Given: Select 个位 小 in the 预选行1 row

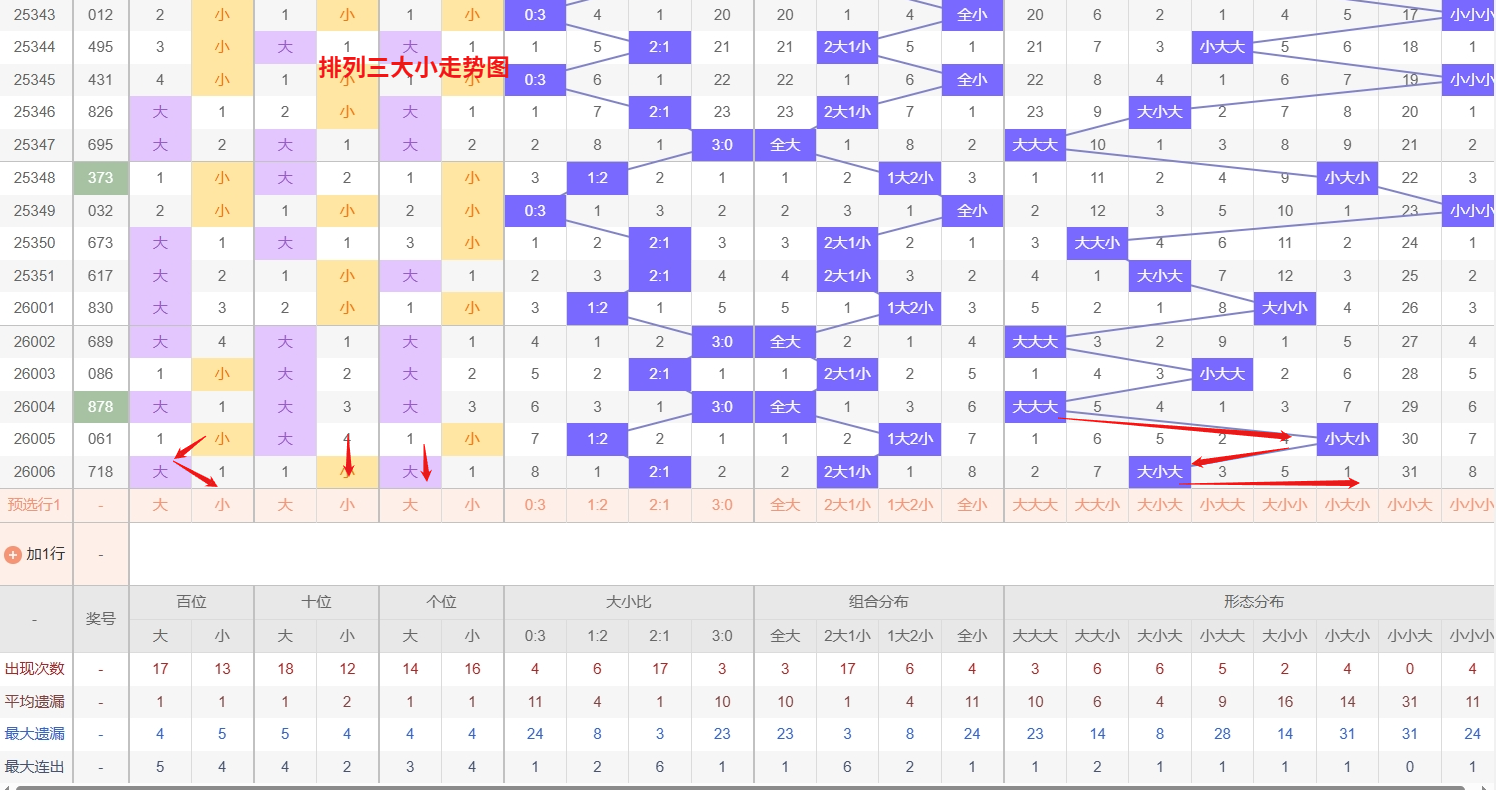Looking at the screenshot, I should 472,505.
